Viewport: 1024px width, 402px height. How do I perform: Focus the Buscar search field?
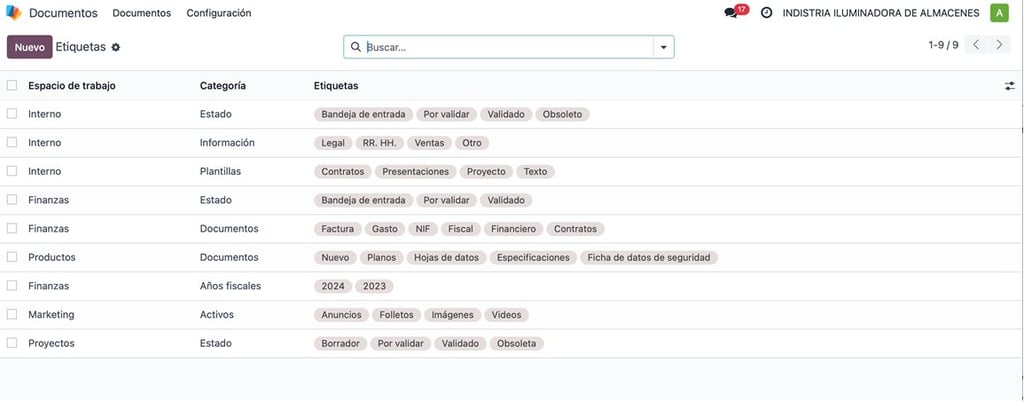(x=508, y=47)
